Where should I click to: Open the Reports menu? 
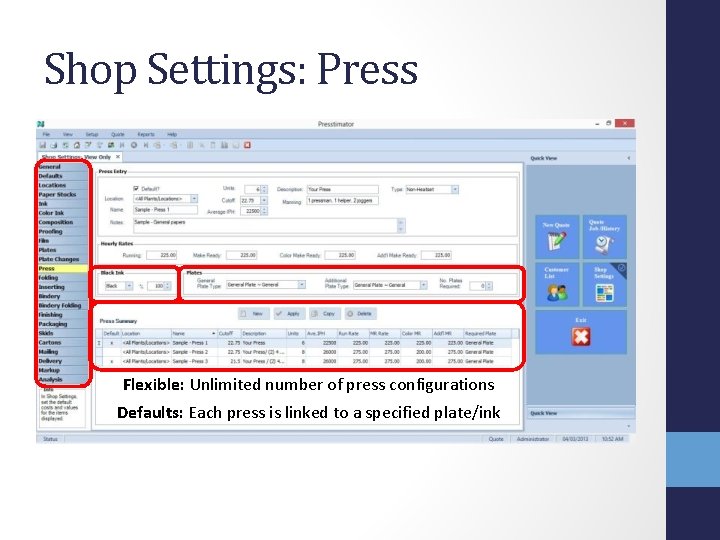pyautogui.click(x=146, y=135)
